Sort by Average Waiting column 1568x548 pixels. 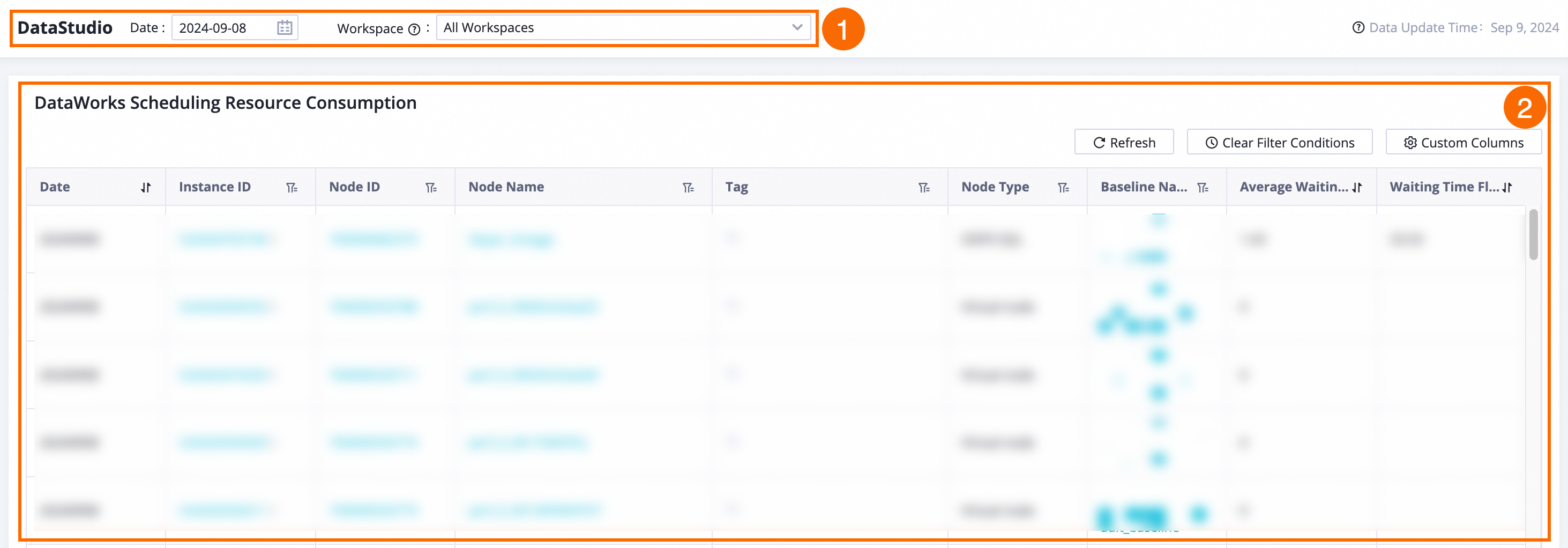point(1357,188)
